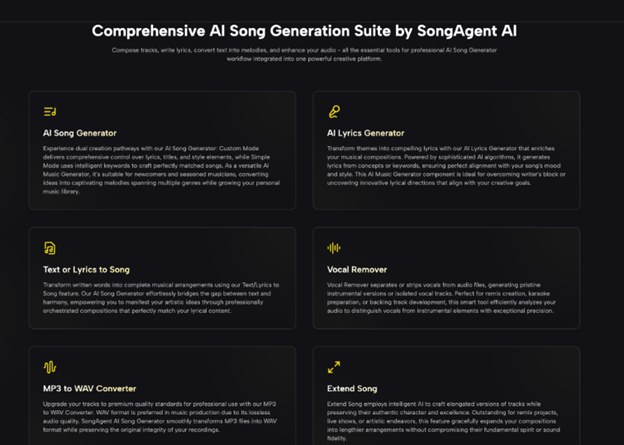Screen dimensions: 624x445
Task: Select the Vocal Remover title
Action: tap(357, 270)
